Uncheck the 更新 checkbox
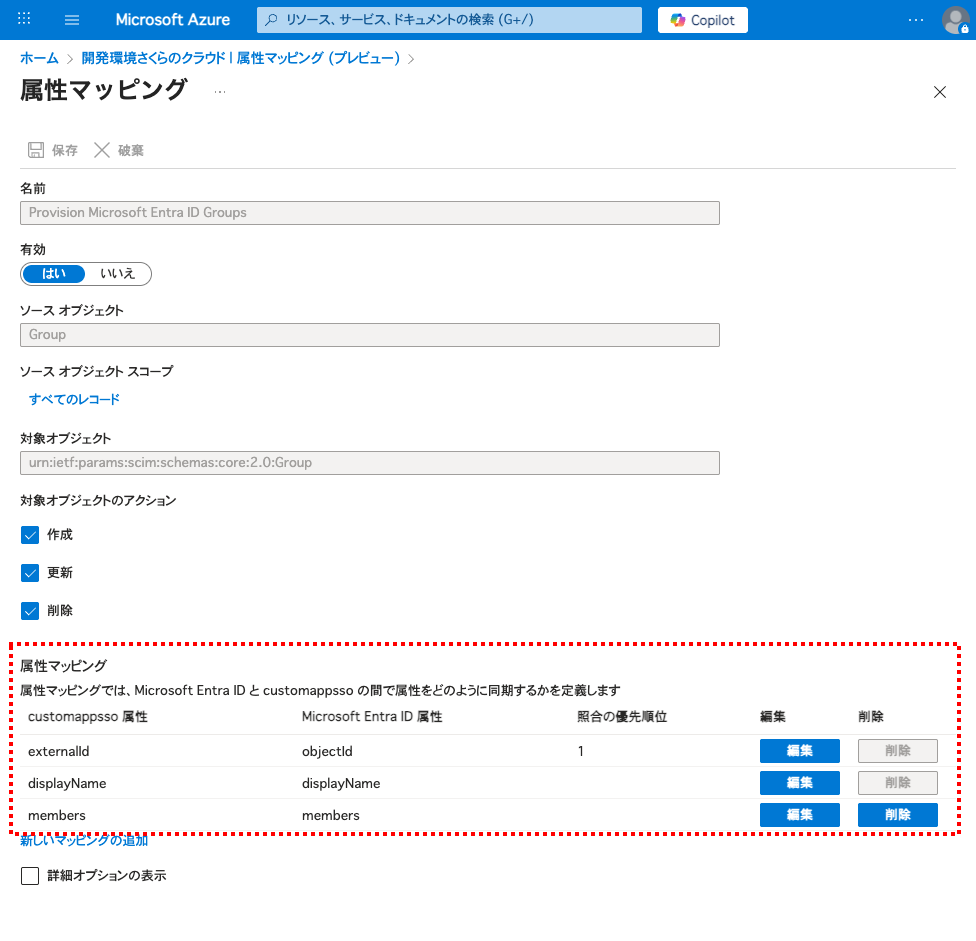 30,573
